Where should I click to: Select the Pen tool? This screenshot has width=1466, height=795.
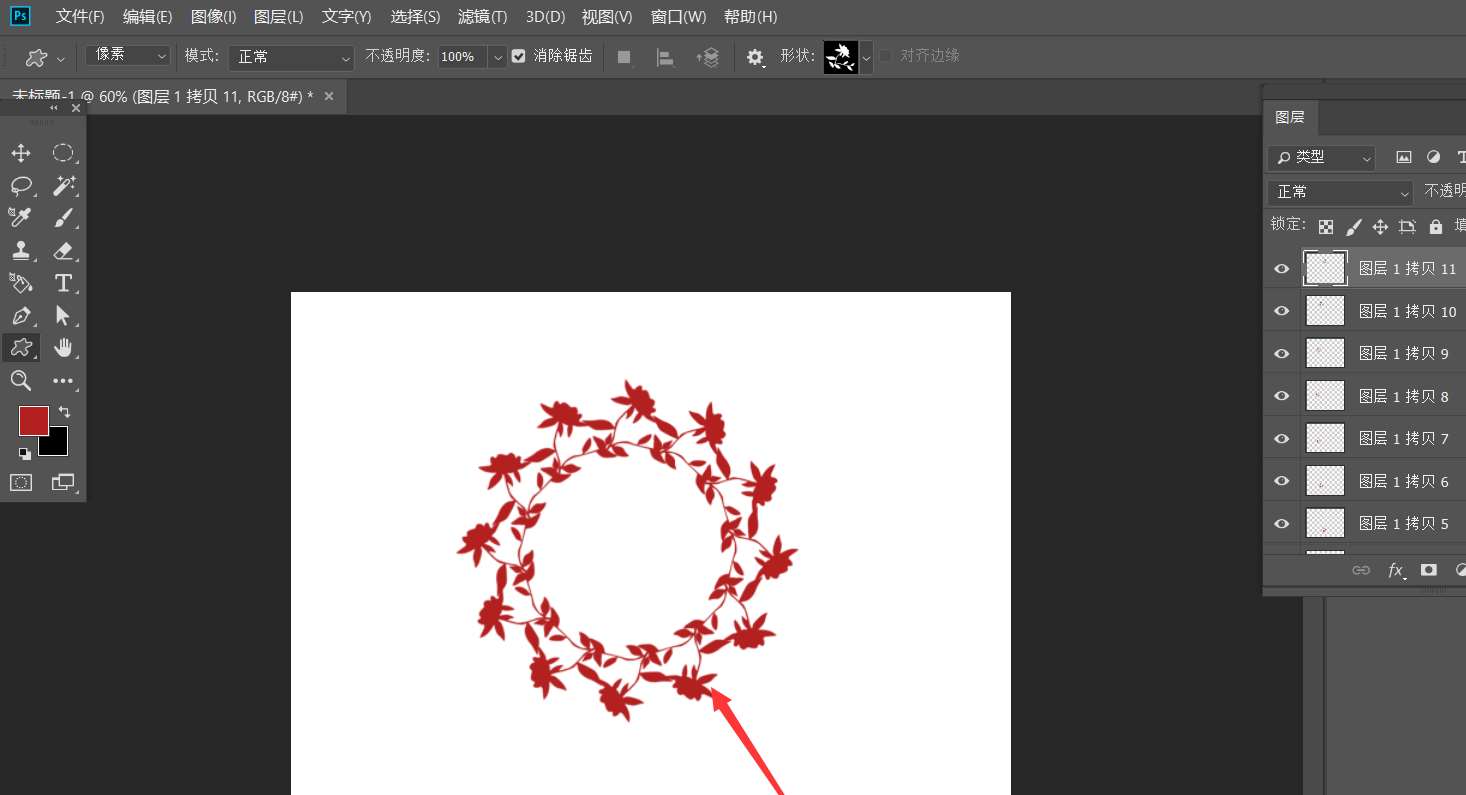[21, 316]
